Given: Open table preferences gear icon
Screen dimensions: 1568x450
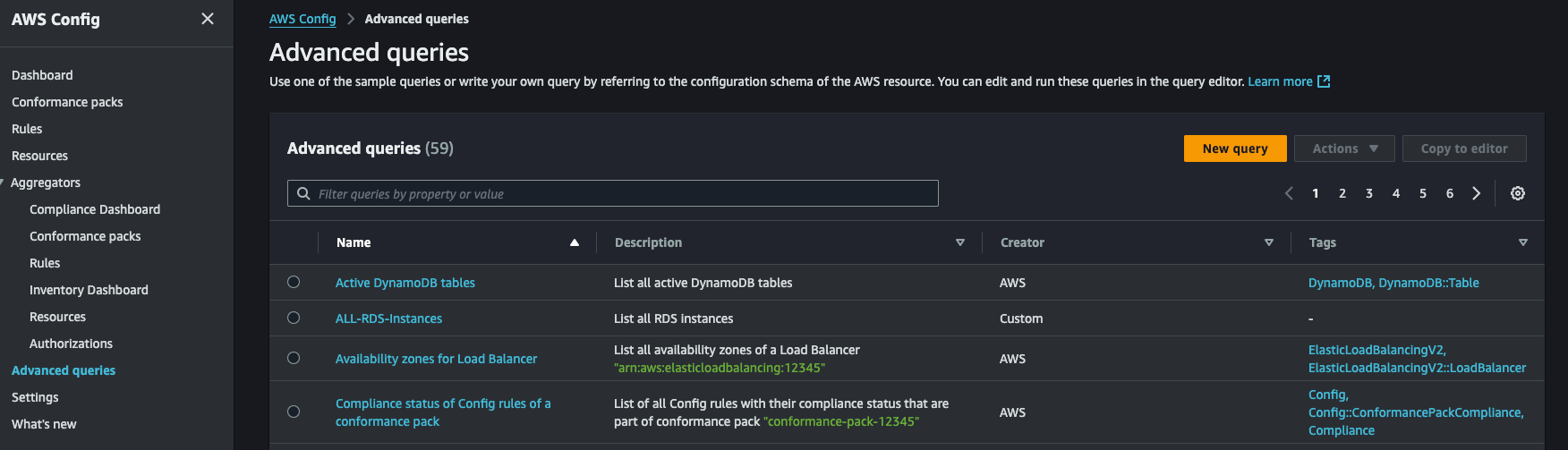Looking at the screenshot, I should tap(1517, 193).
